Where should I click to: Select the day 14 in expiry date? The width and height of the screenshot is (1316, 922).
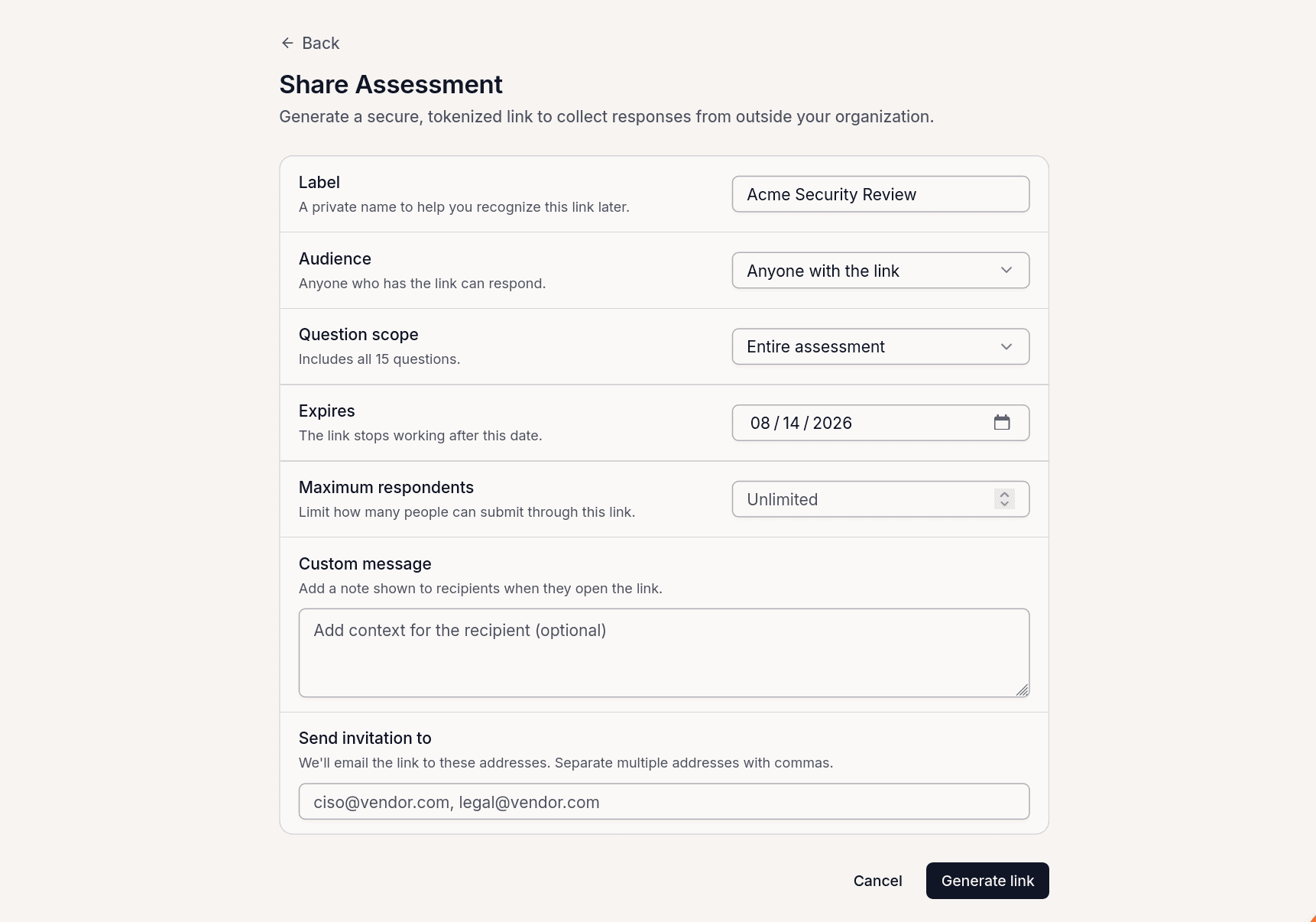(x=791, y=423)
